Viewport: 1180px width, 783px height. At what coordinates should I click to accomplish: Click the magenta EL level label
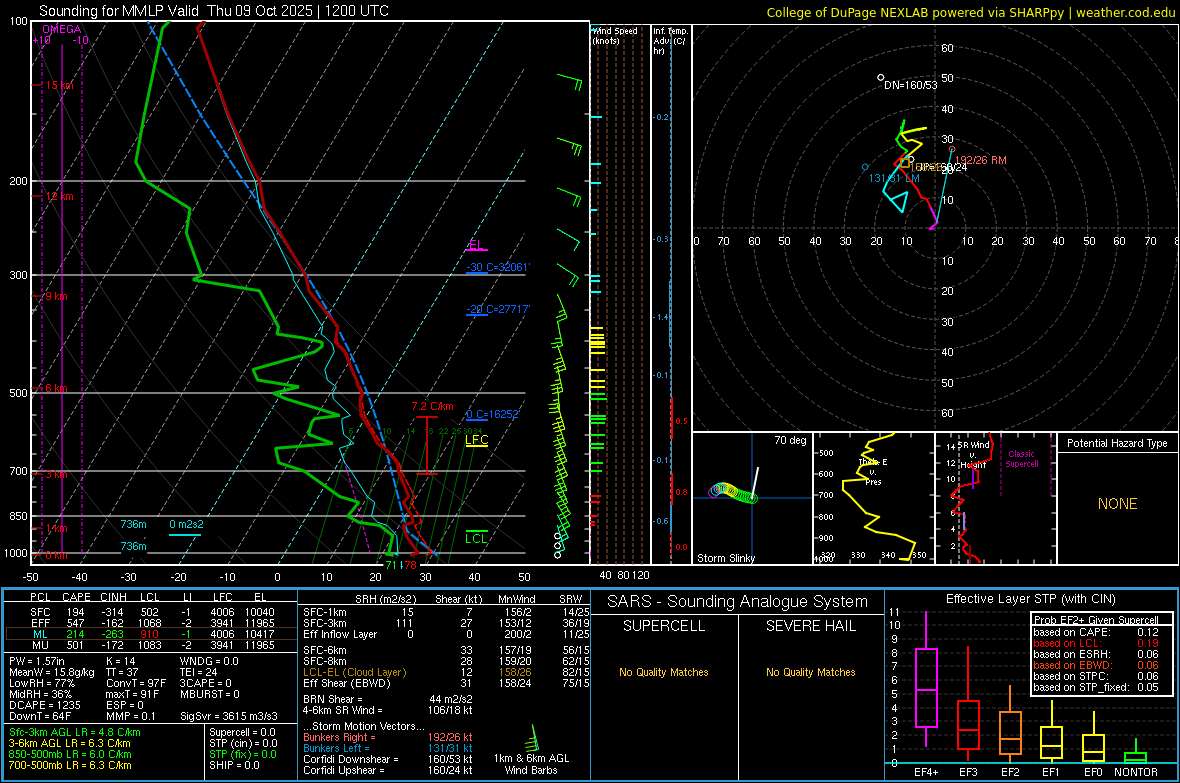[476, 244]
